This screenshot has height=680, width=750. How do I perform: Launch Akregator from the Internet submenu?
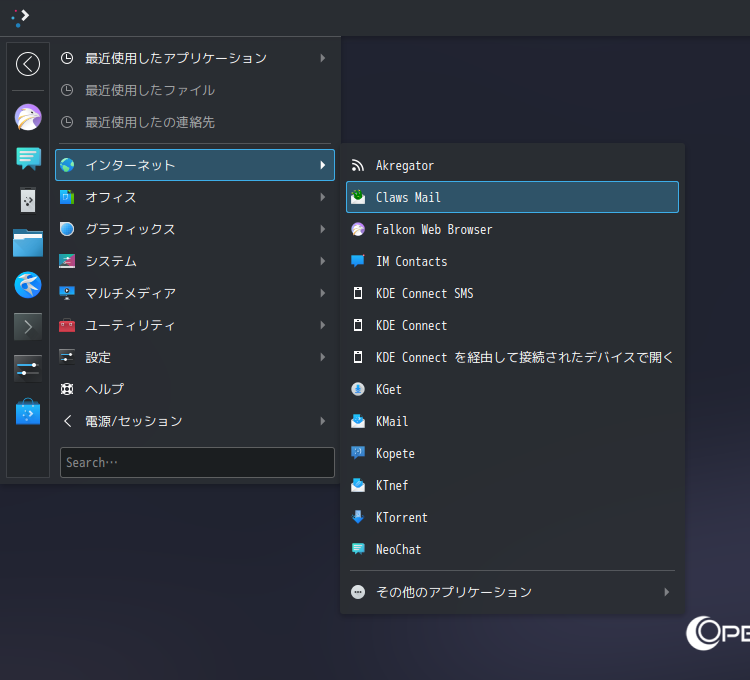(x=512, y=165)
